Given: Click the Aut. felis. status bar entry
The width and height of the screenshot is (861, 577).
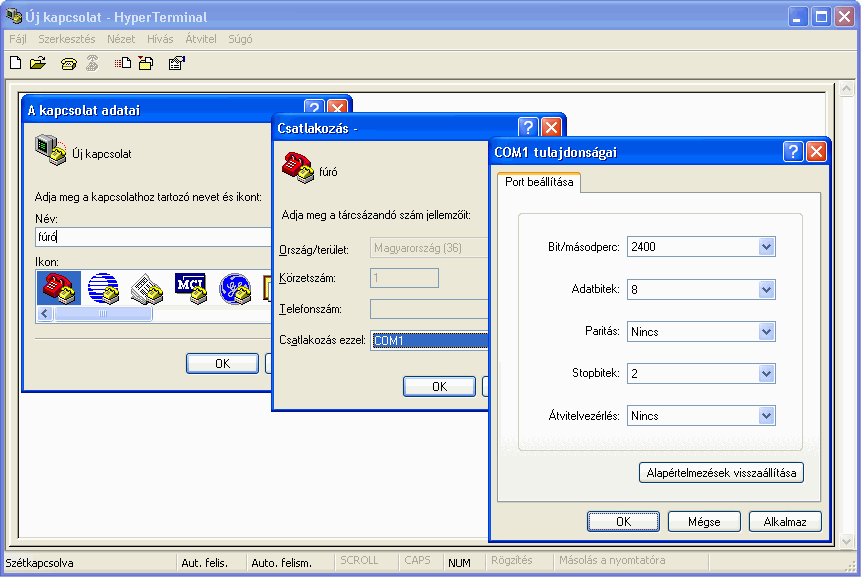Looking at the screenshot, I should [x=204, y=563].
